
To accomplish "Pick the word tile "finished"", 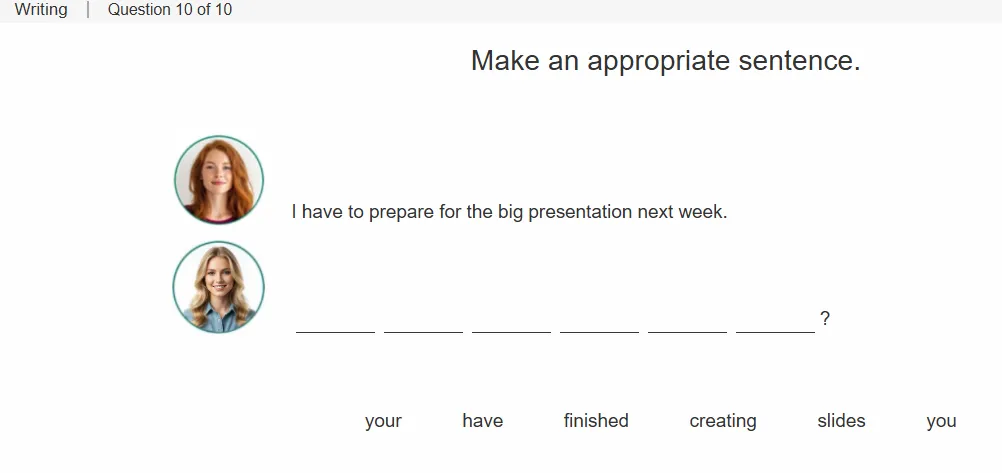I will click(x=596, y=421).
